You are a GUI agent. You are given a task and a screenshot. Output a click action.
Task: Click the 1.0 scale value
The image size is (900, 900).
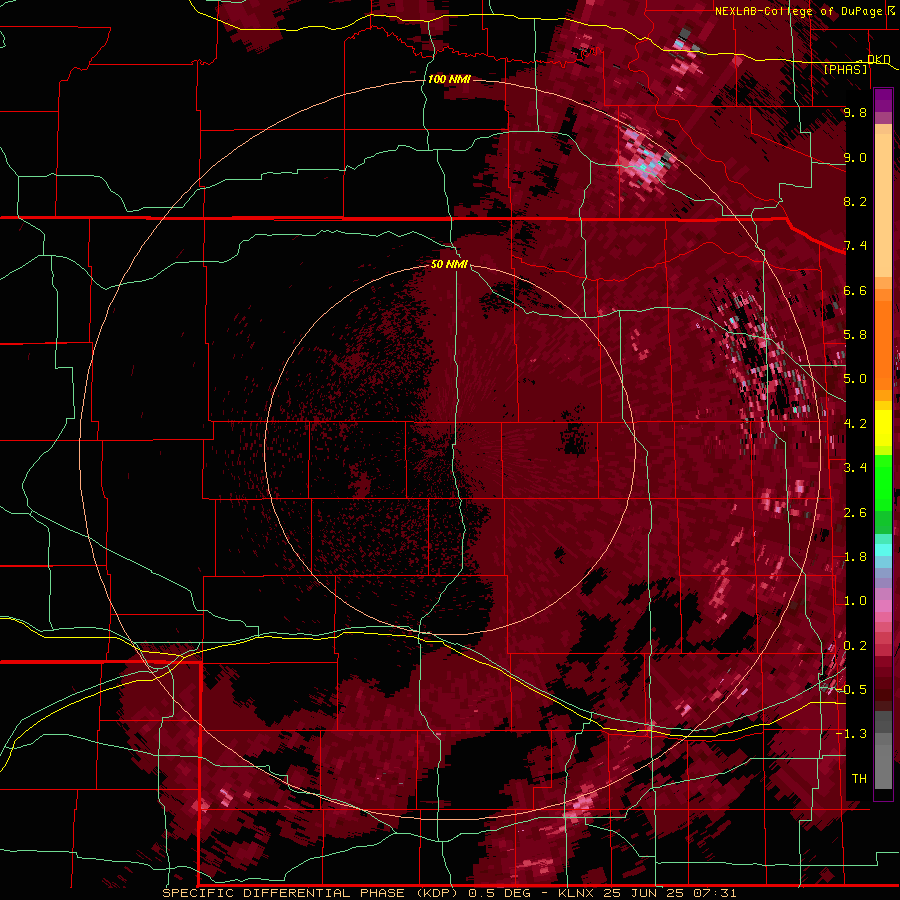tap(855, 601)
